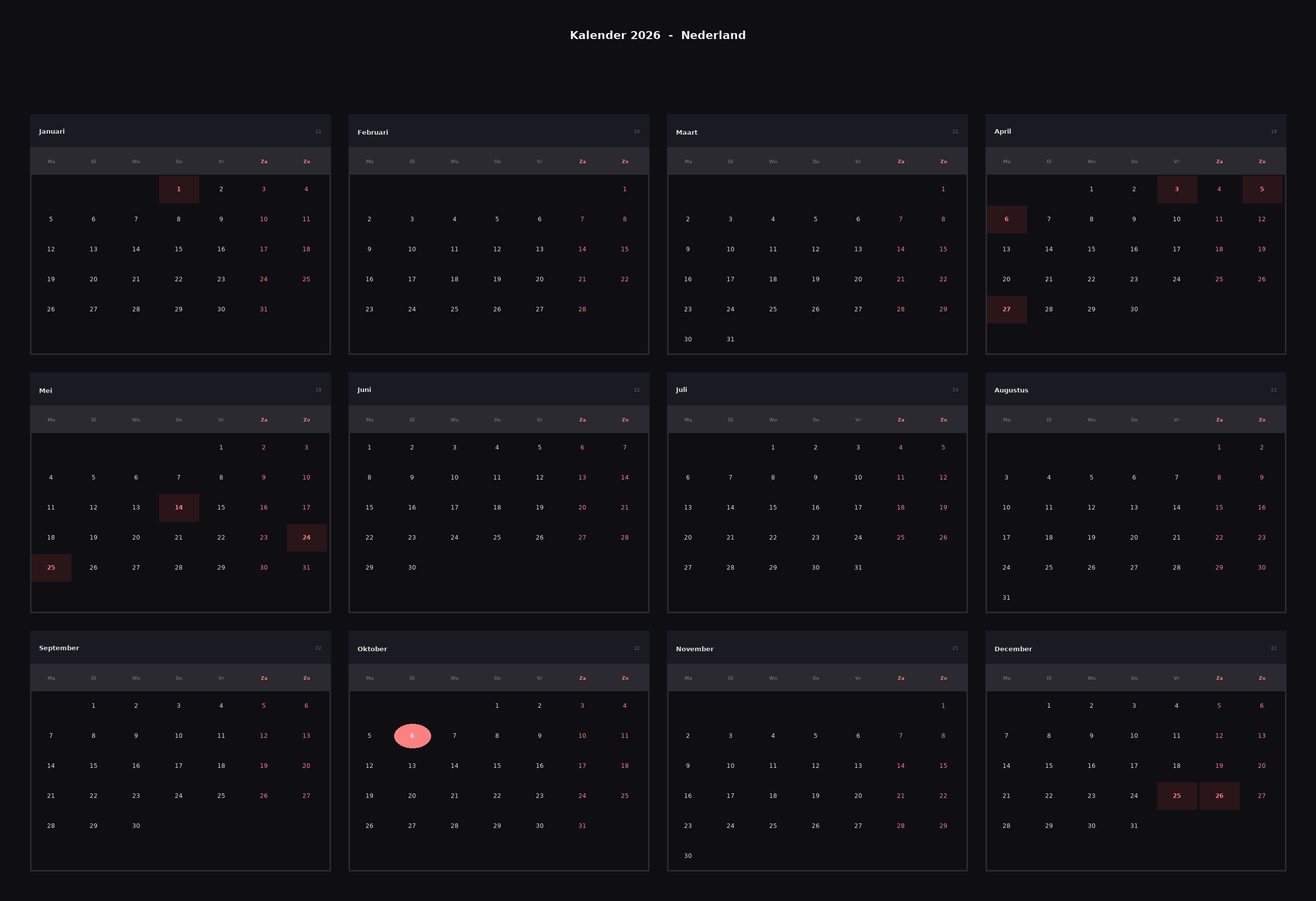Select 11 November, a Wednesday
Image resolution: width=1316 pixels, height=901 pixels.
pyautogui.click(x=773, y=766)
